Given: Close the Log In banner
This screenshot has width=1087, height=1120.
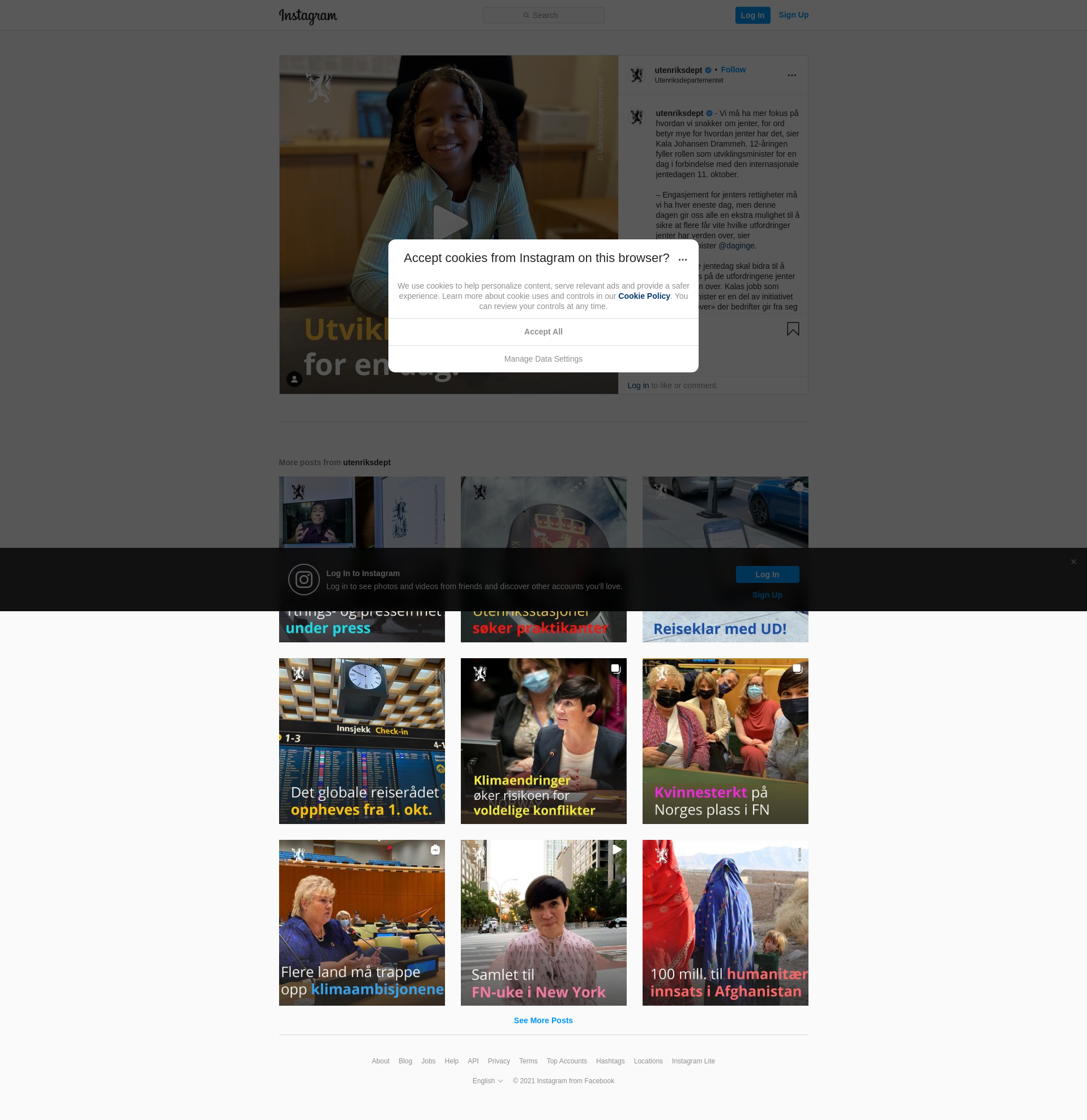Looking at the screenshot, I should point(1073,562).
